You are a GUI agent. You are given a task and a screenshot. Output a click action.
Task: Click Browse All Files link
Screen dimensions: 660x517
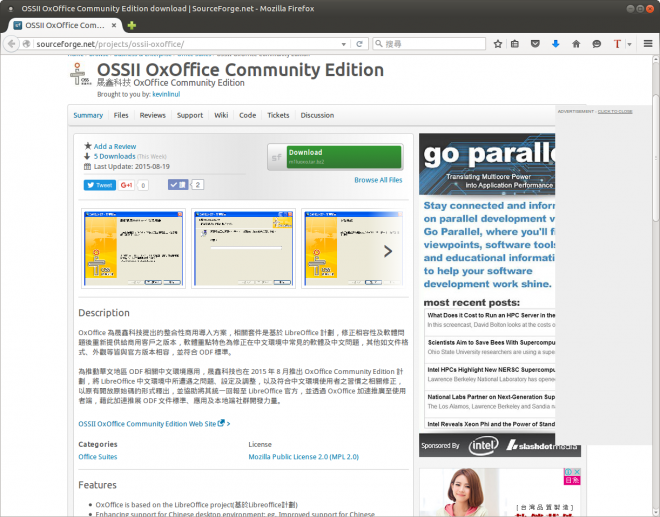pyautogui.click(x=378, y=180)
